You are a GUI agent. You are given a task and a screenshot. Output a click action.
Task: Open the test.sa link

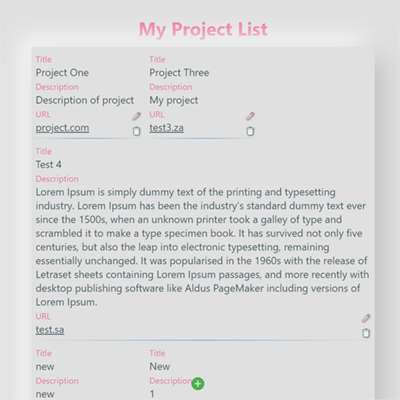click(x=50, y=330)
